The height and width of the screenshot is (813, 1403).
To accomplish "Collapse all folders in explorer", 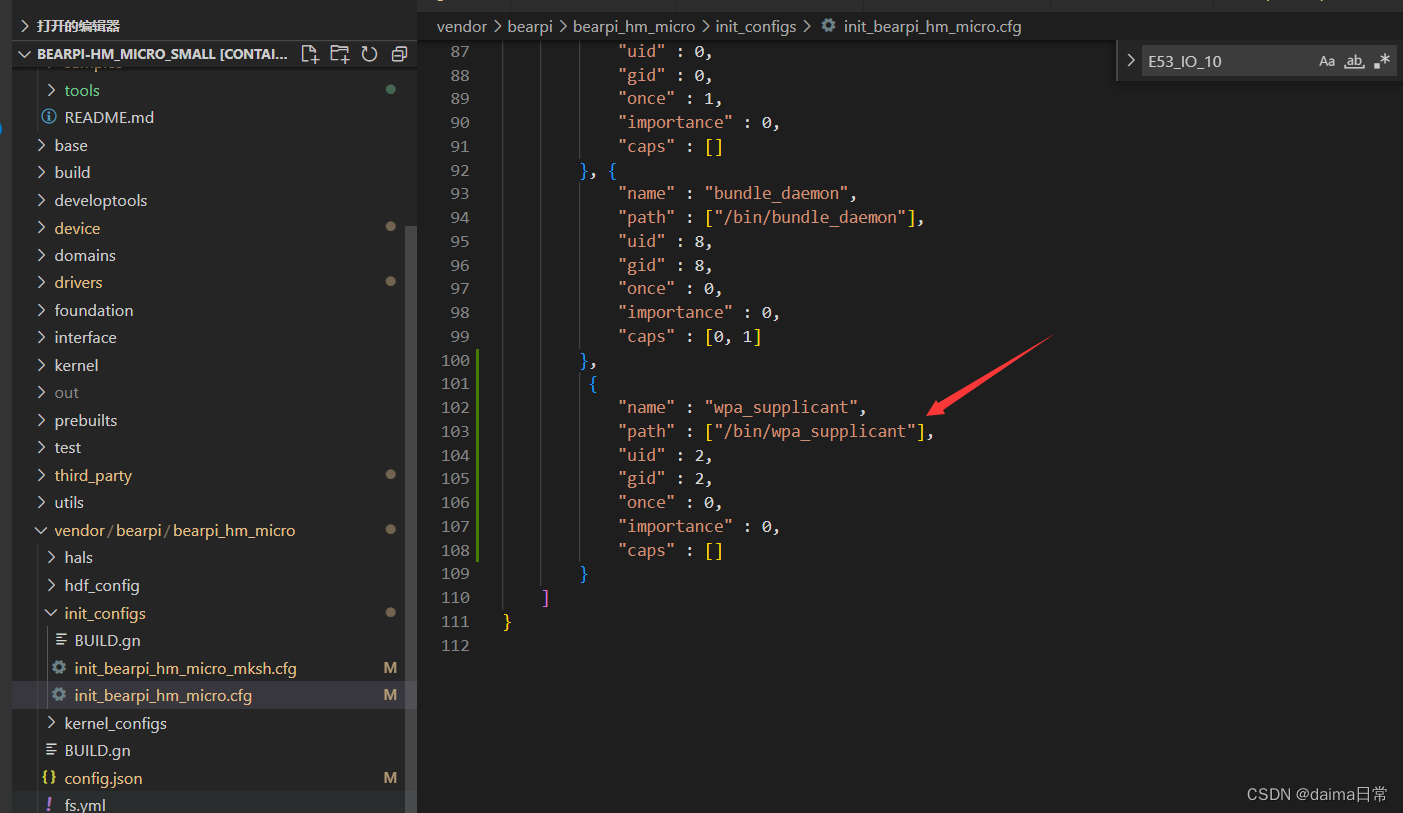I will 399,54.
